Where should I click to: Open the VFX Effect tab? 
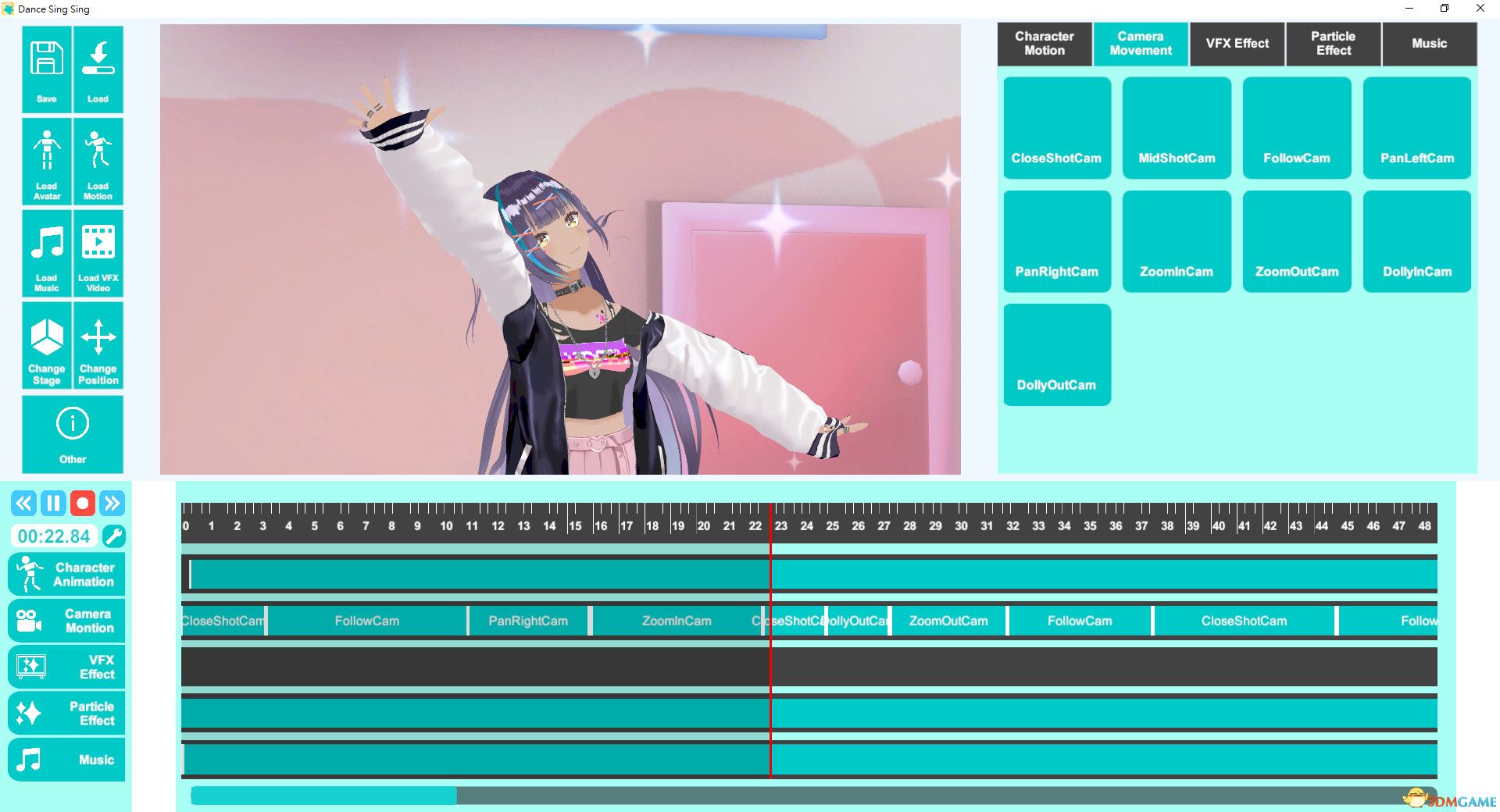point(1237,44)
